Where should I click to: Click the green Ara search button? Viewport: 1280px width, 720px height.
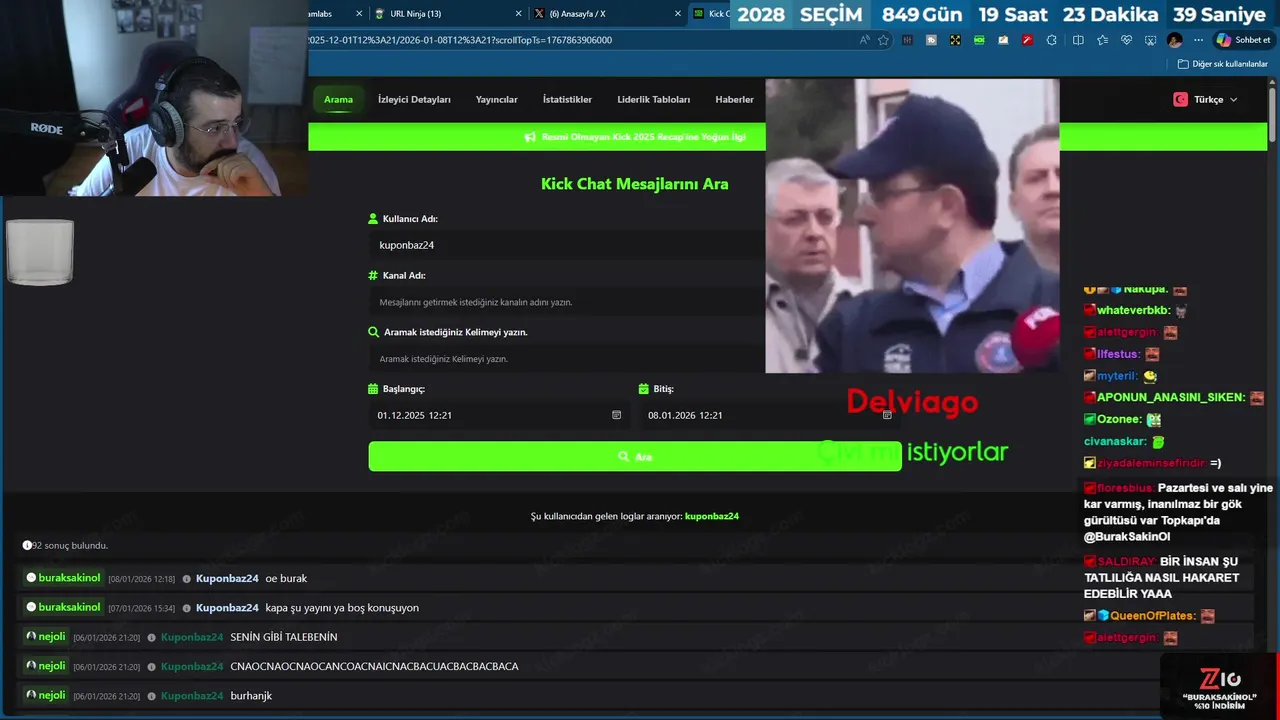click(x=634, y=456)
